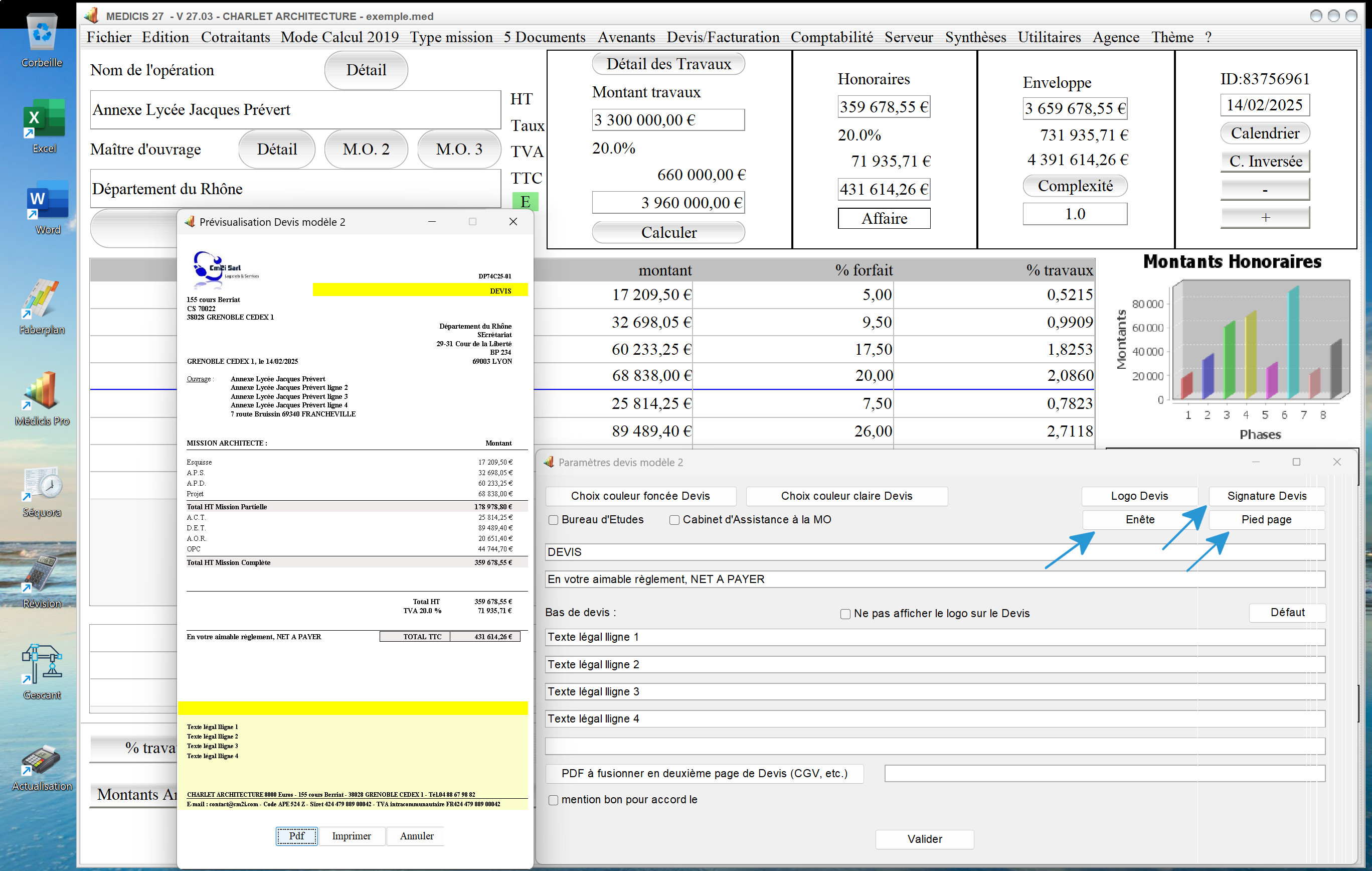Image resolution: width=1372 pixels, height=871 pixels.
Task: Open the Devis/Facturation menu
Action: click(723, 37)
